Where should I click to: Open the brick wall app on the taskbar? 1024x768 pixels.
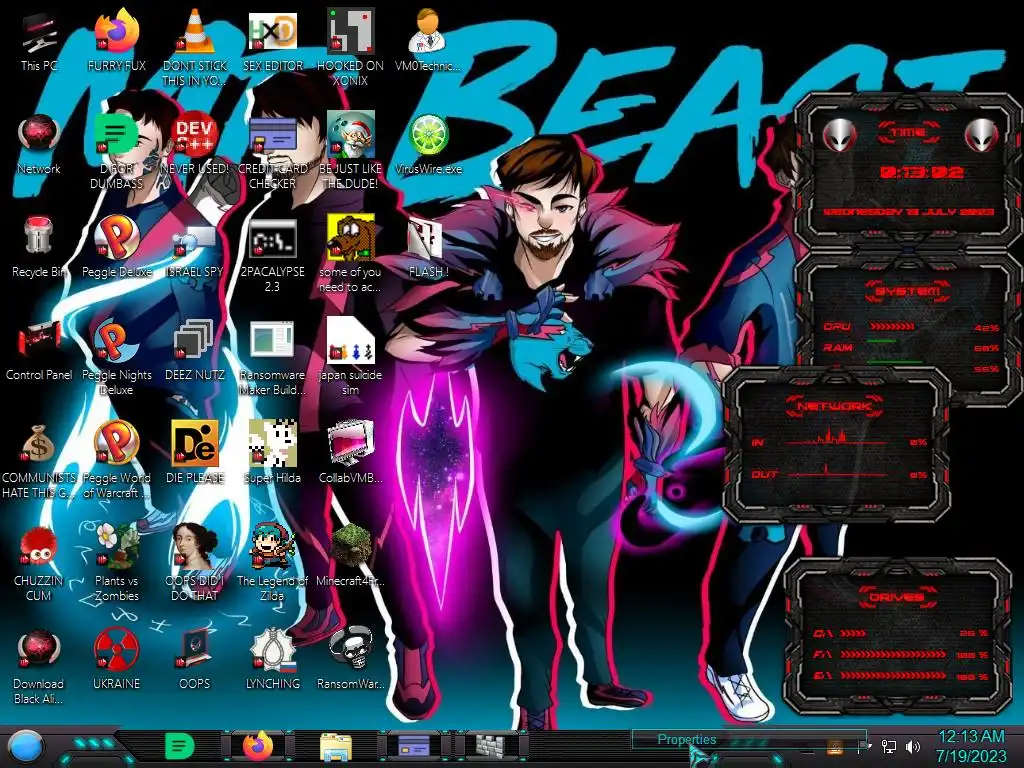pos(491,746)
